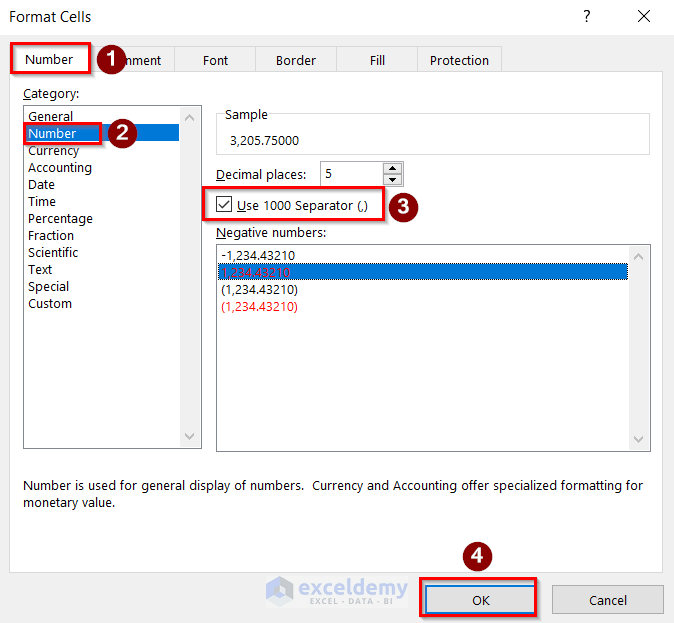The width and height of the screenshot is (674, 623).
Task: Pick the Percentage category
Action: point(101,218)
